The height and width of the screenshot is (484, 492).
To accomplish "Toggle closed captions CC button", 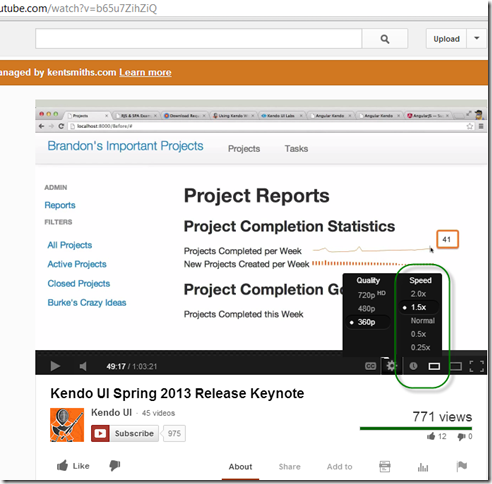I will [370, 366].
